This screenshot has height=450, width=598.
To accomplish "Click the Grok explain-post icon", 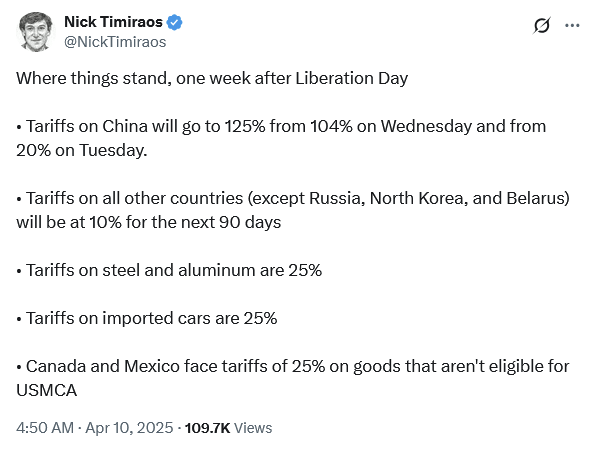I will [x=542, y=26].
